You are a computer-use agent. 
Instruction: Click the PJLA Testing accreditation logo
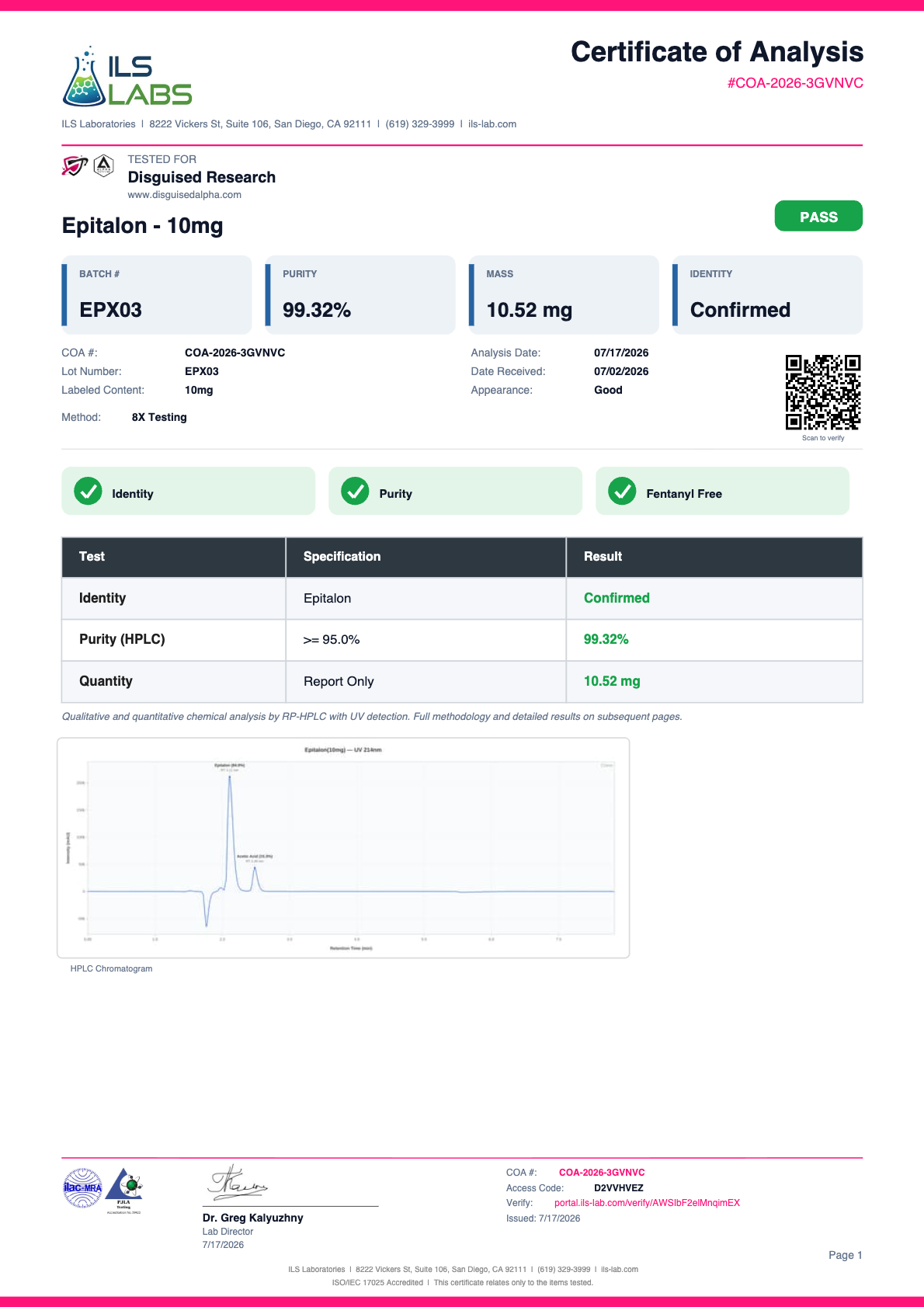coord(124,1190)
